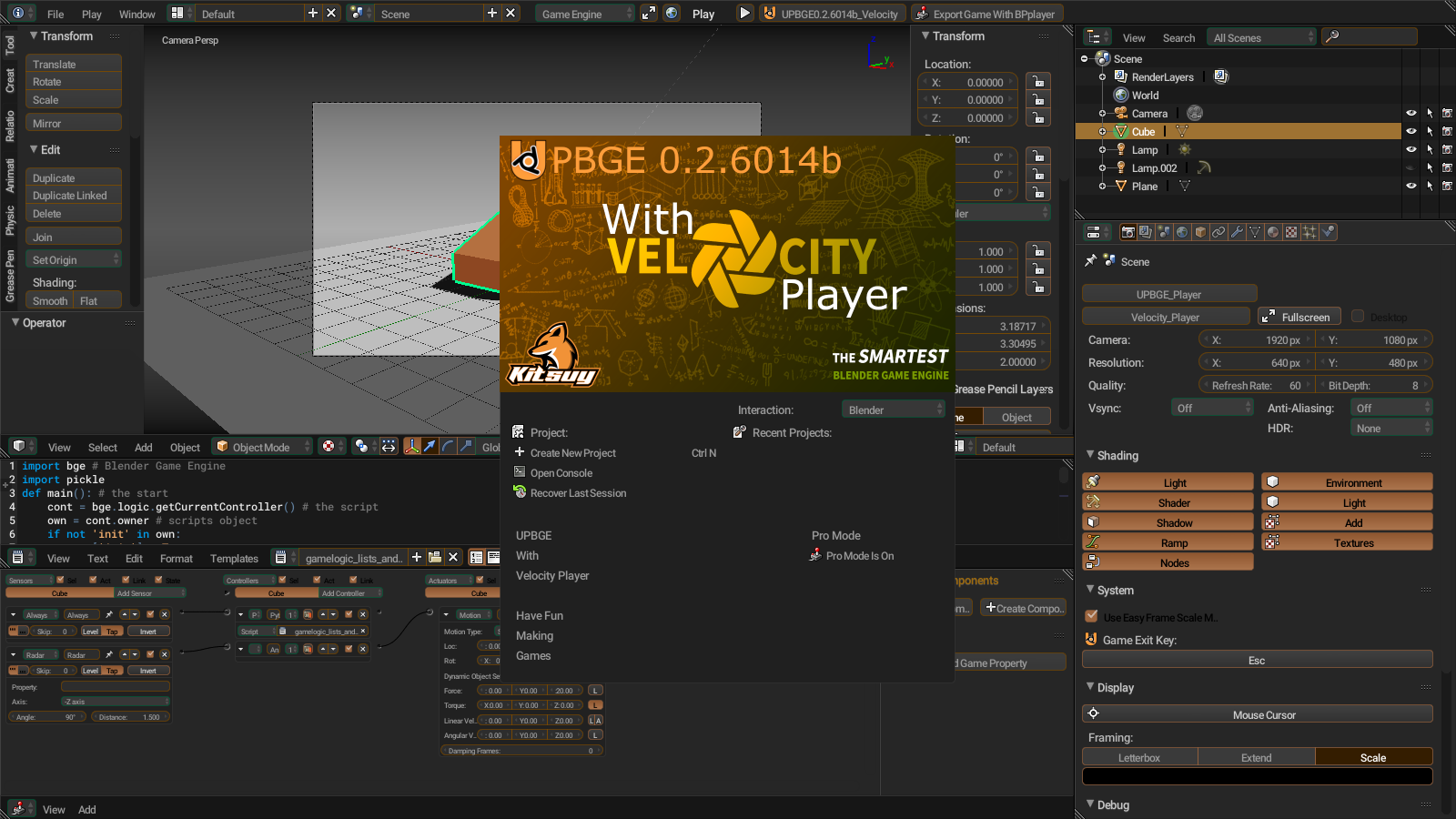Open the Physics properties tab
Image resolution: width=1456 pixels, height=819 pixels.
point(1329,232)
